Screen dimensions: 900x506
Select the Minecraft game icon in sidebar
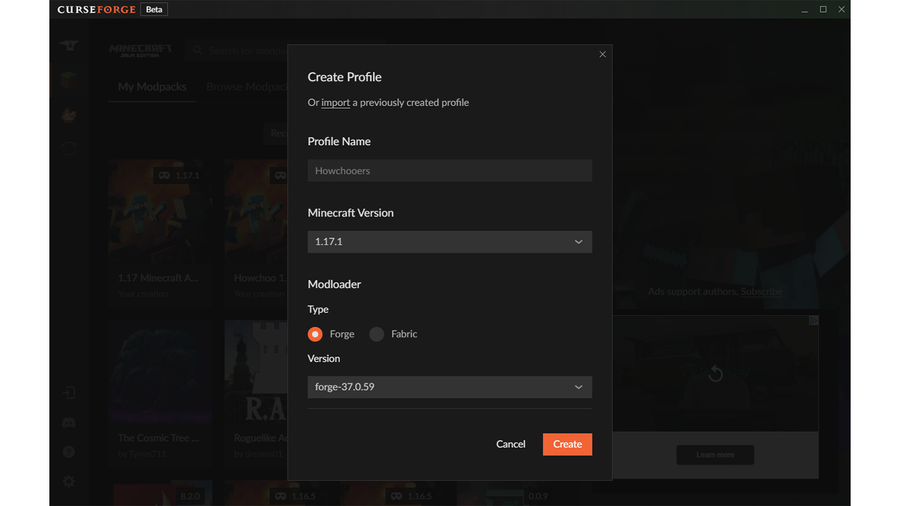68,81
